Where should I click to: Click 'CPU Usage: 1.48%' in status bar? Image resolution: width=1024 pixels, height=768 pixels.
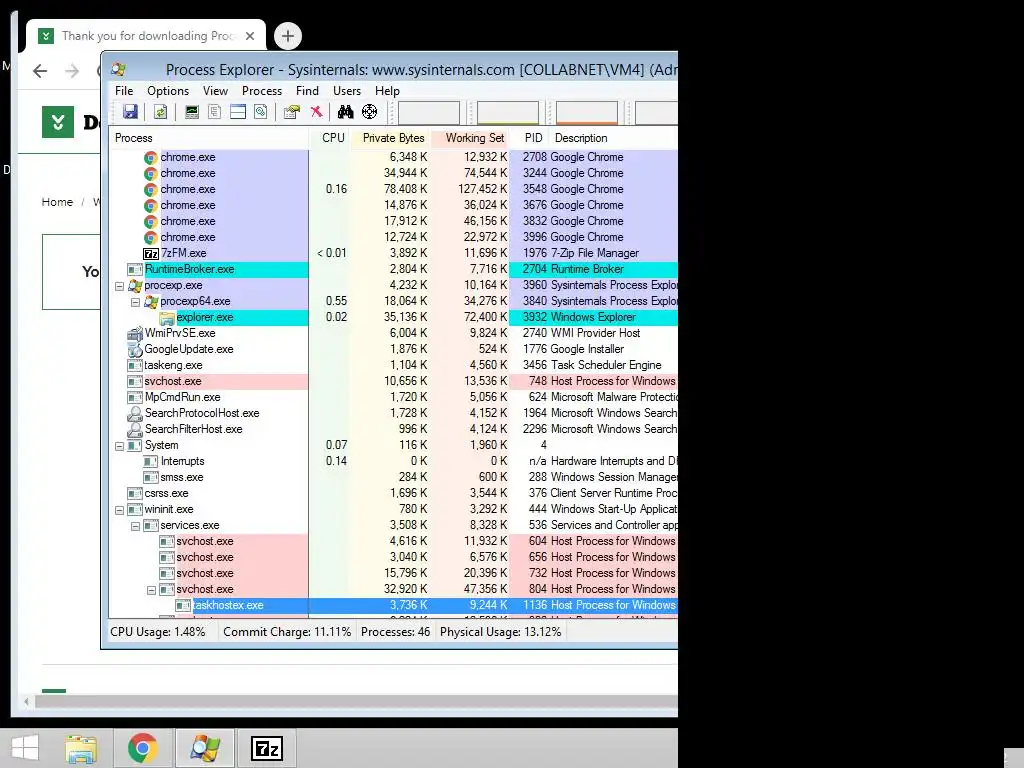pyautogui.click(x=158, y=632)
